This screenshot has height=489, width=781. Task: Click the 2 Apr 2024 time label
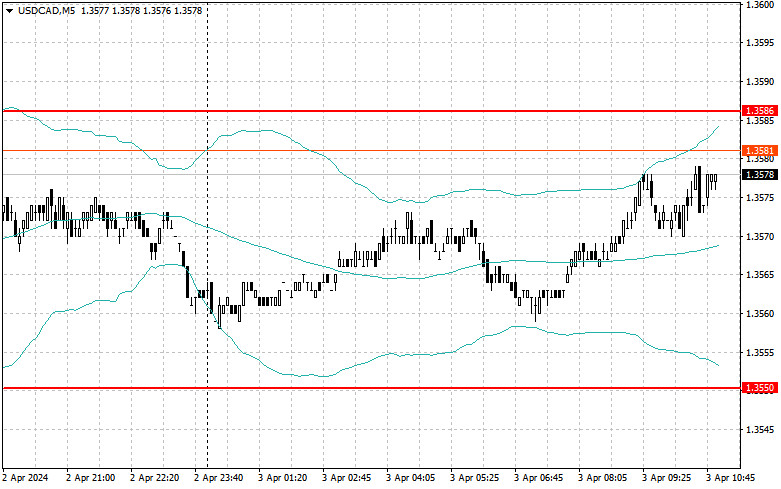(25, 478)
